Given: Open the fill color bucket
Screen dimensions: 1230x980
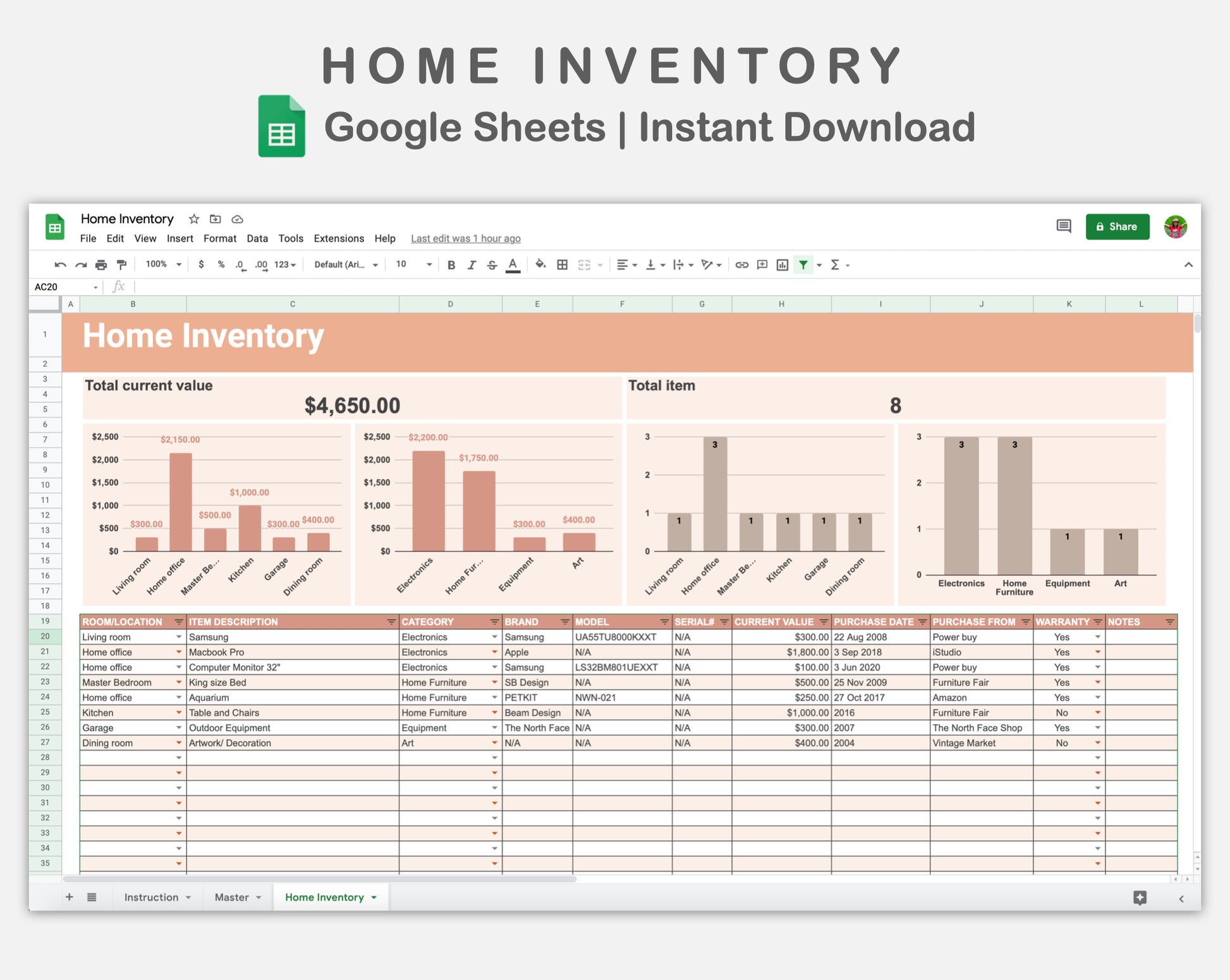Looking at the screenshot, I should (540, 265).
